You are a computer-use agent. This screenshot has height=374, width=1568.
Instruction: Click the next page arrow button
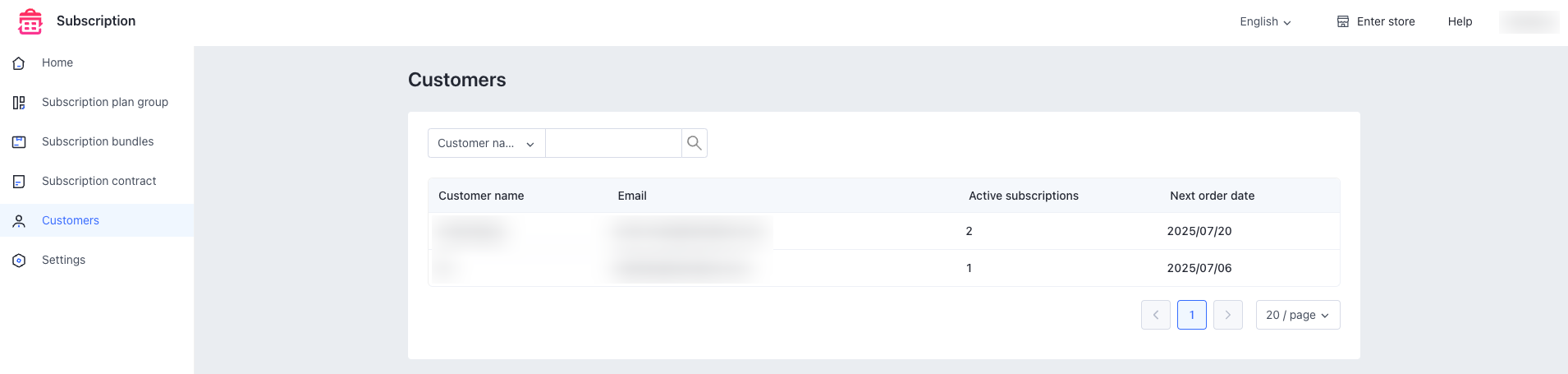(1228, 315)
